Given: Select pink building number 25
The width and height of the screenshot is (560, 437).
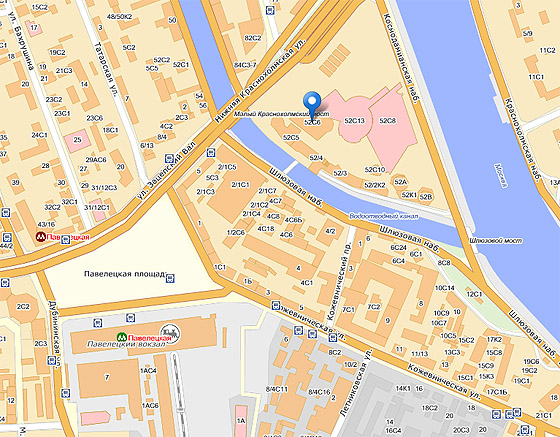Looking at the screenshot, I should click(78, 140).
